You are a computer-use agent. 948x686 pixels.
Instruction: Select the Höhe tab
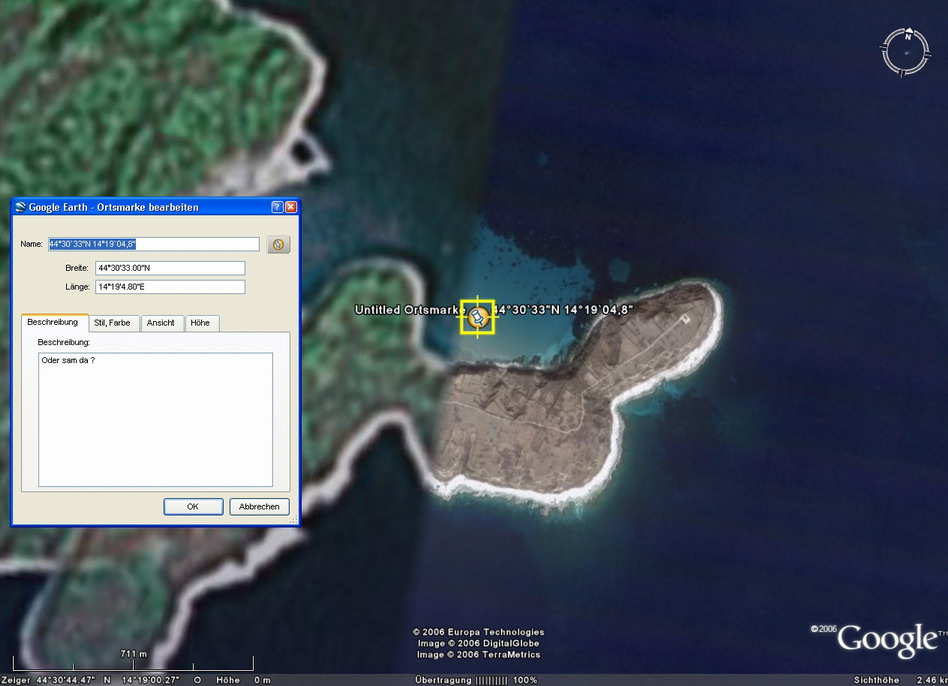pos(200,323)
